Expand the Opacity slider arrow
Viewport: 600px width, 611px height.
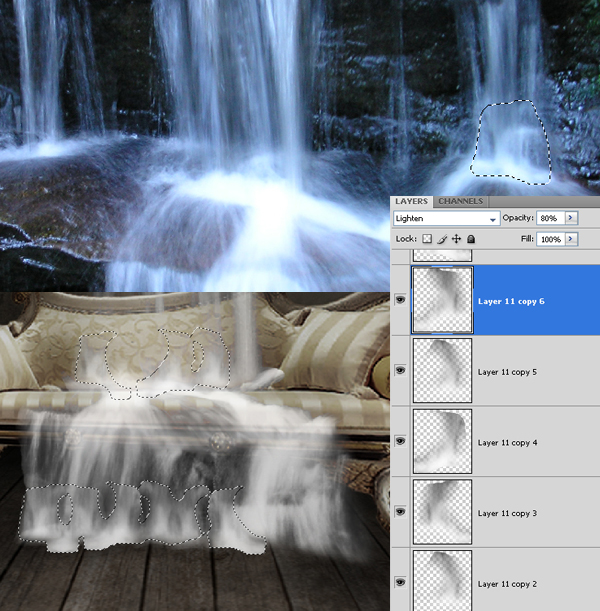click(x=572, y=218)
